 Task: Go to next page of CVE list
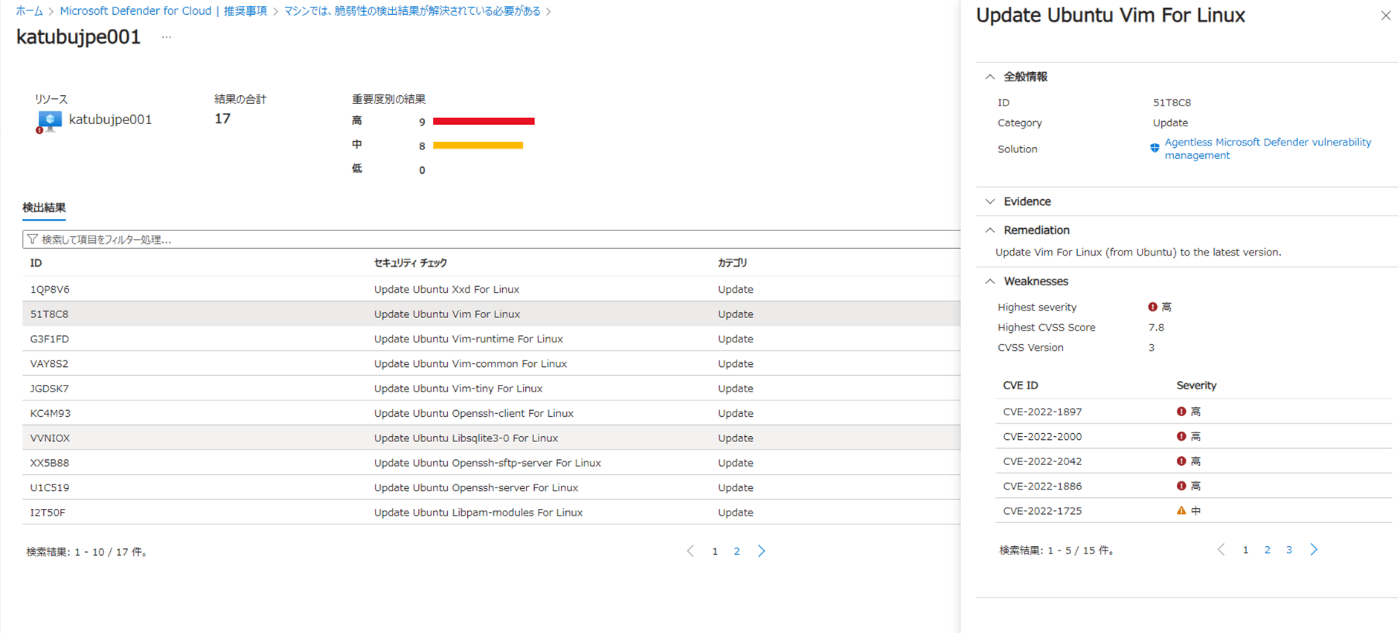point(1314,550)
